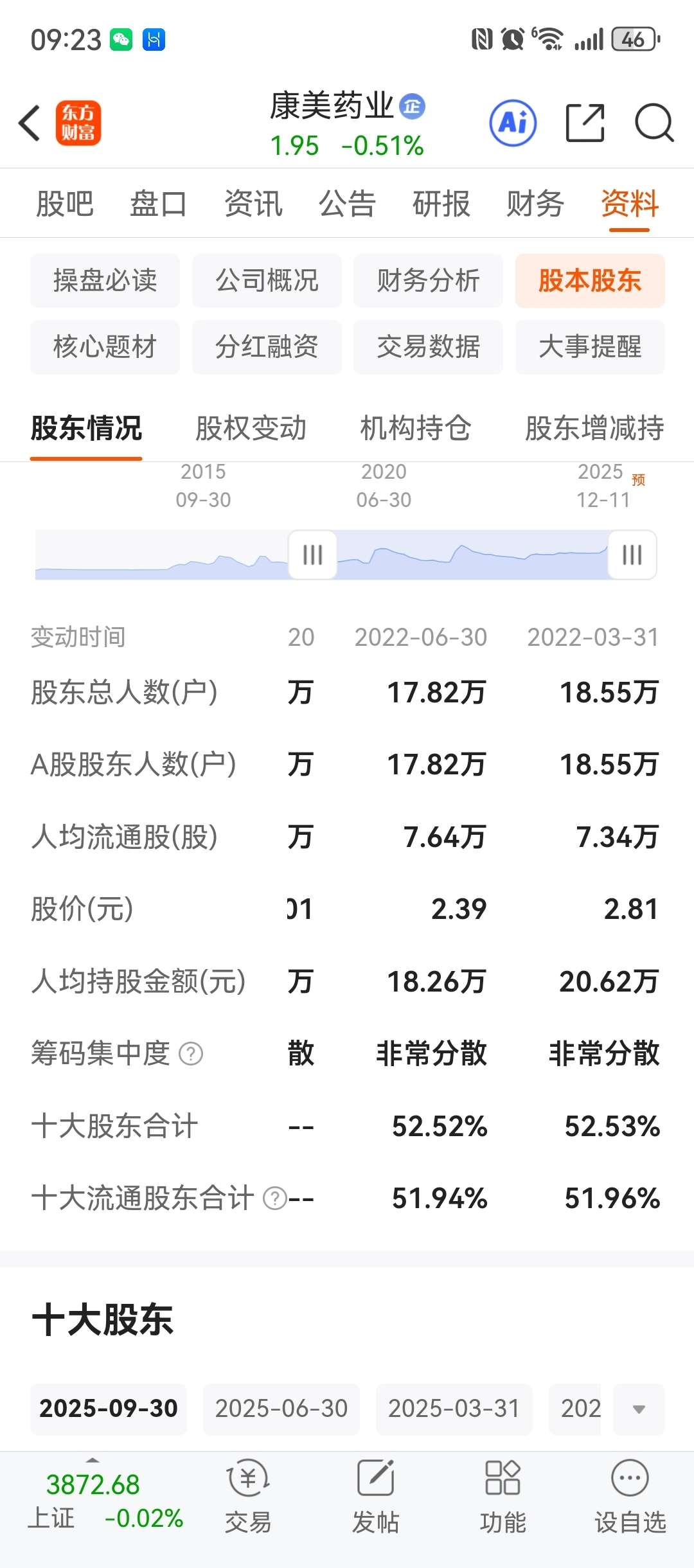Tap the 2022-06-30 column header

421,637
